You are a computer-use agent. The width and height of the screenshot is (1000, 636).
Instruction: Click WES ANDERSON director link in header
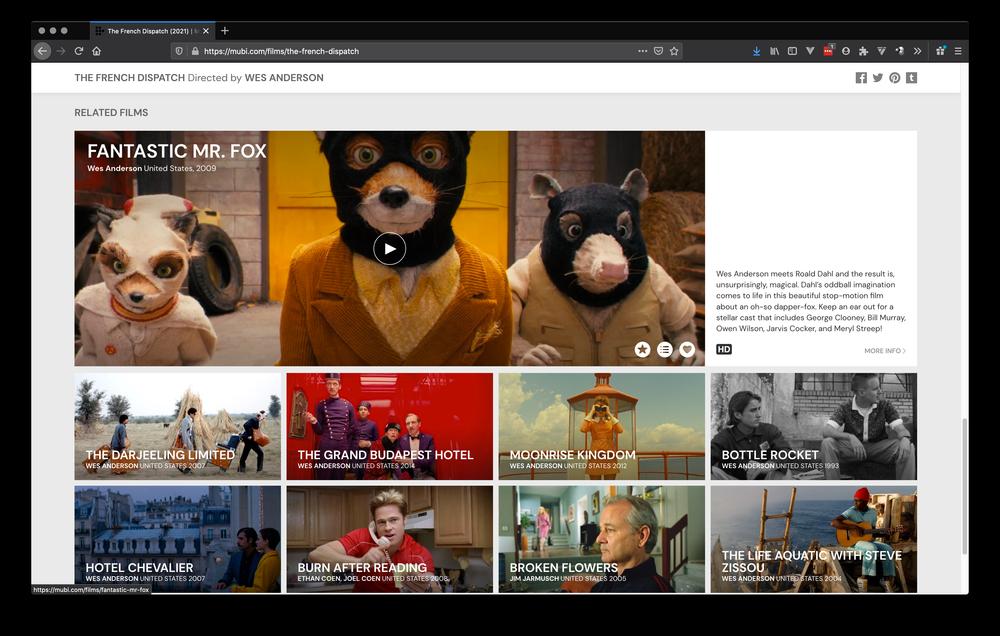click(284, 78)
